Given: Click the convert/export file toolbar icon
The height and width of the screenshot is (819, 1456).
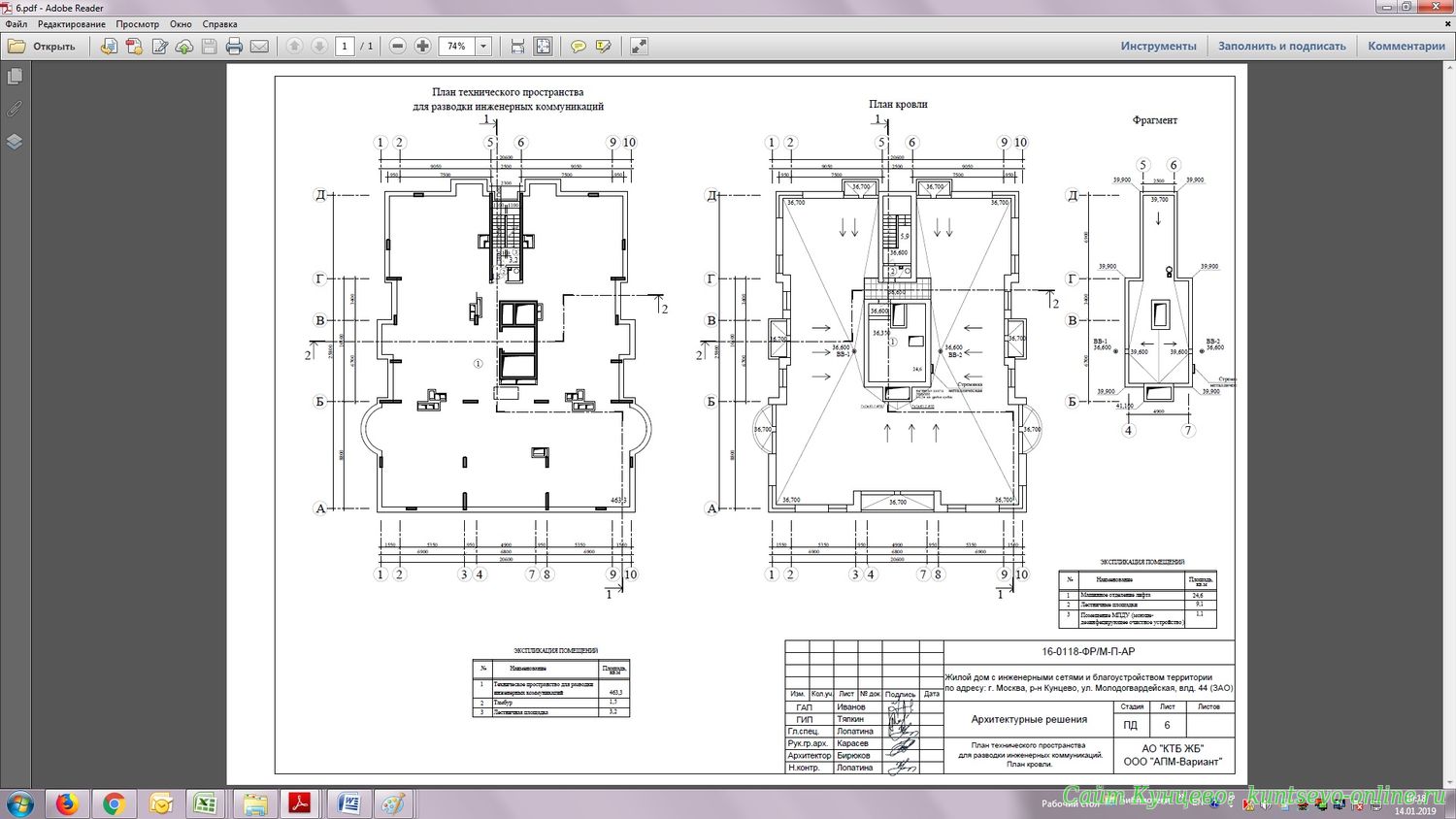Looking at the screenshot, I should [109, 46].
